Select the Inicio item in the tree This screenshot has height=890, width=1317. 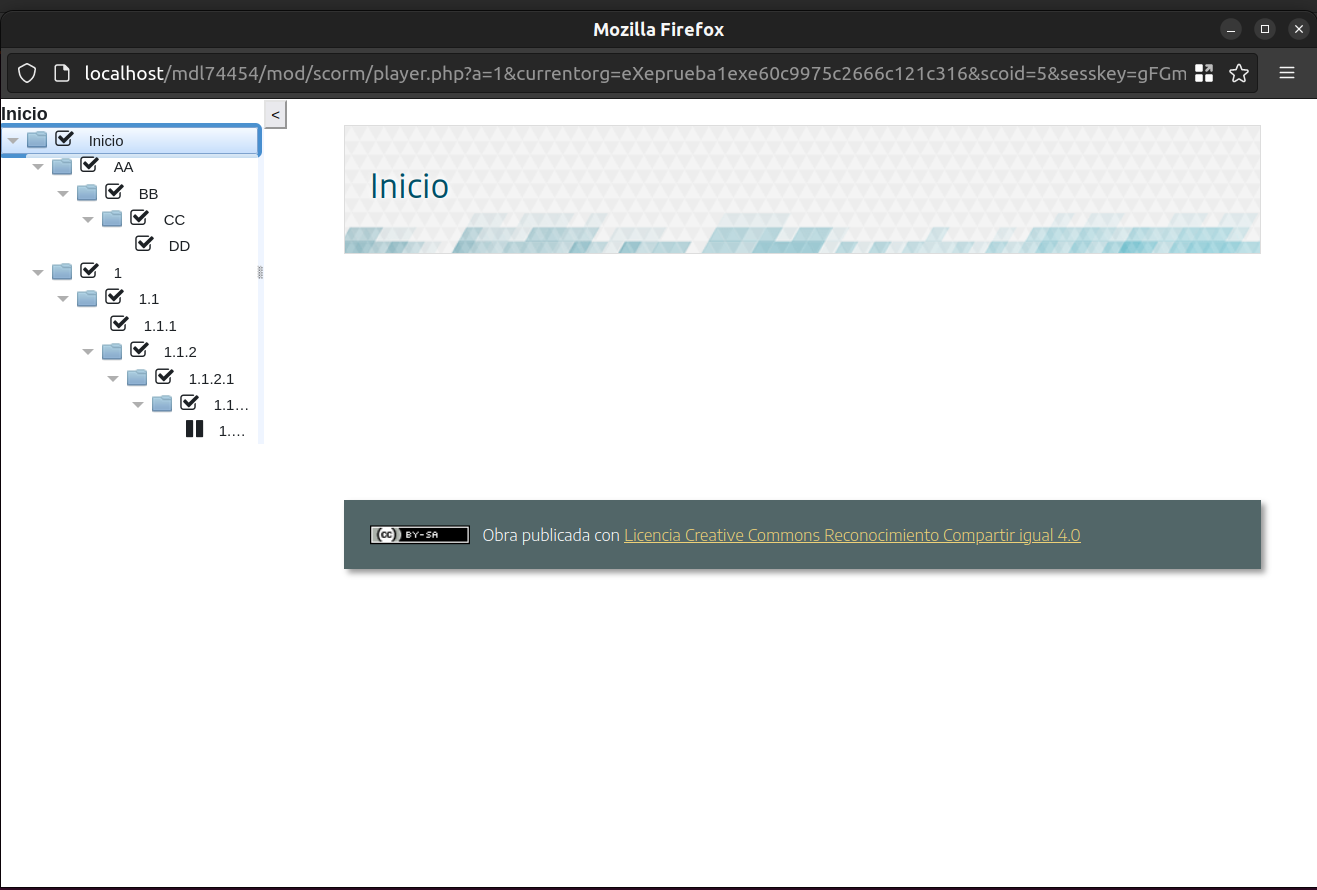point(106,141)
